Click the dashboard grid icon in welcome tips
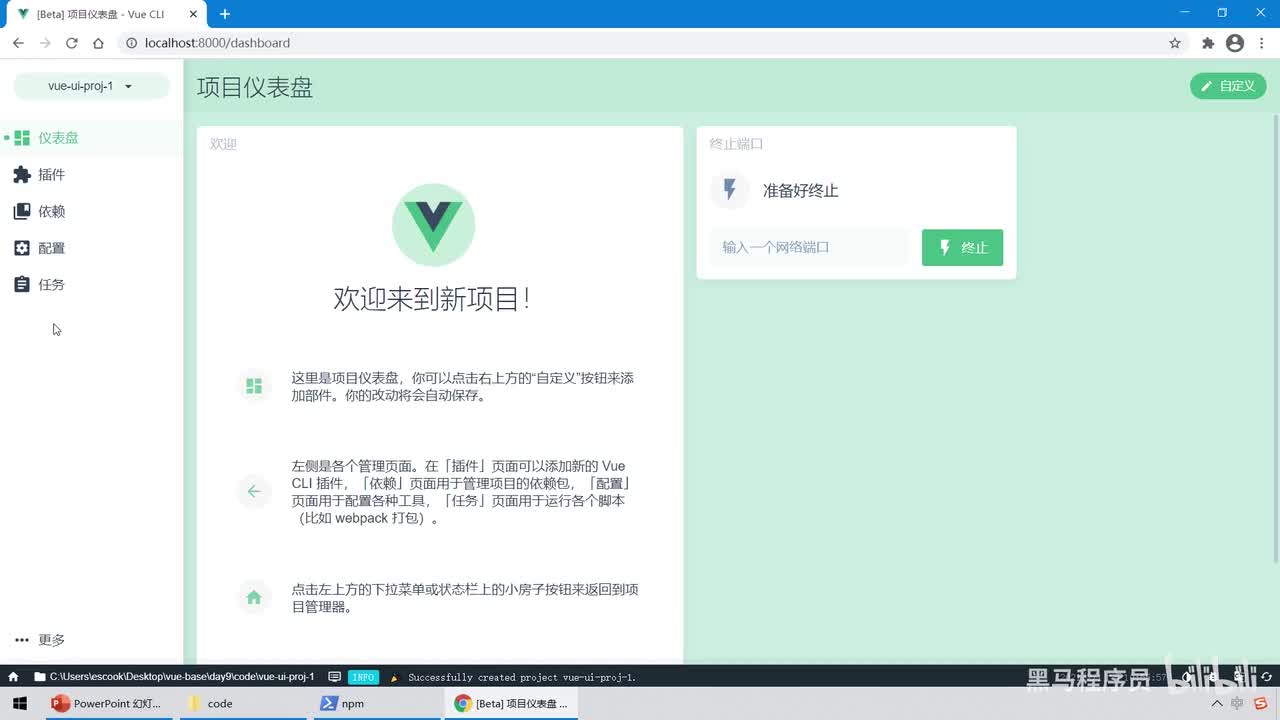1280x720 pixels. coord(254,386)
